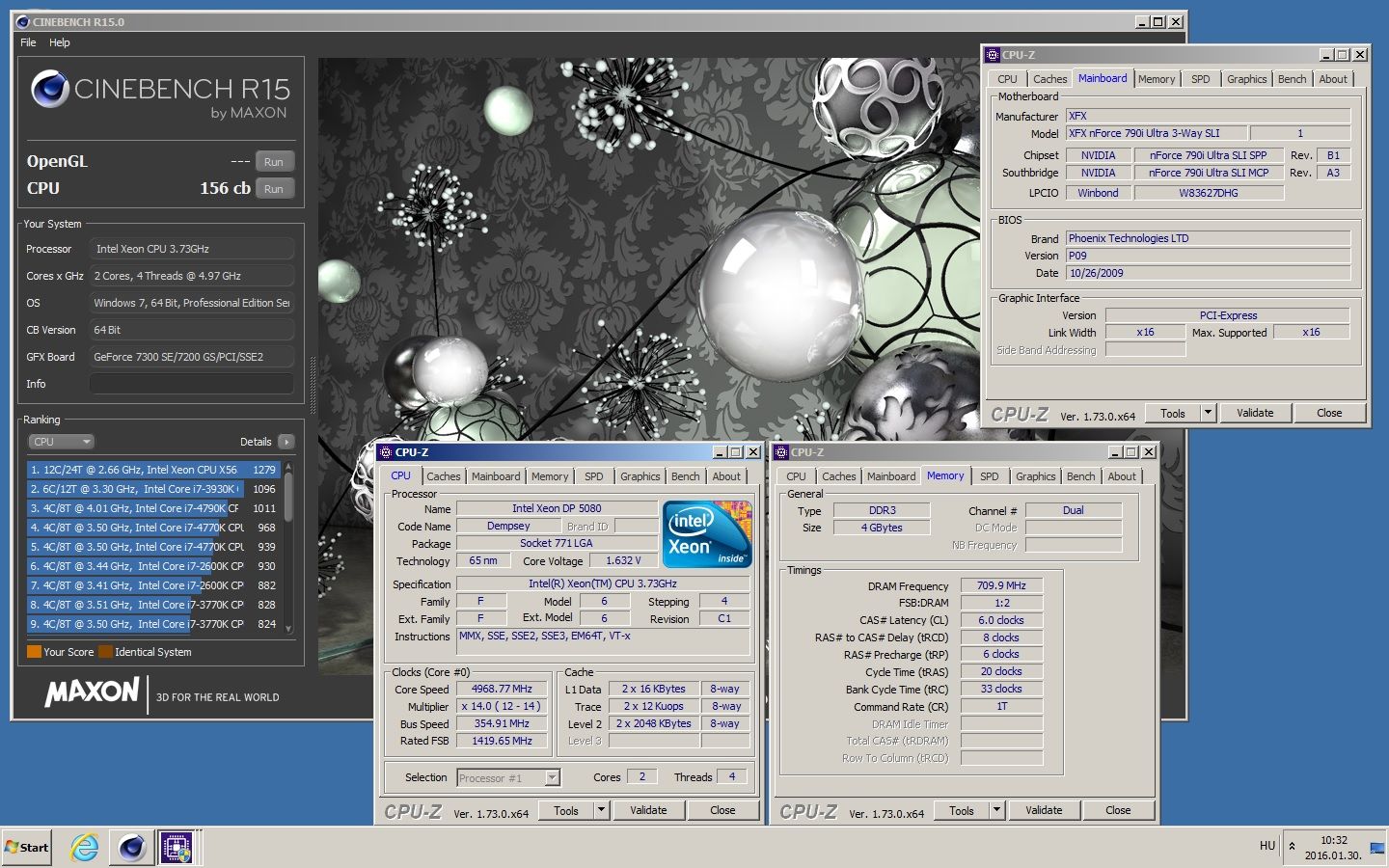Select CPU-Z chip icon in taskbar

coord(177,848)
